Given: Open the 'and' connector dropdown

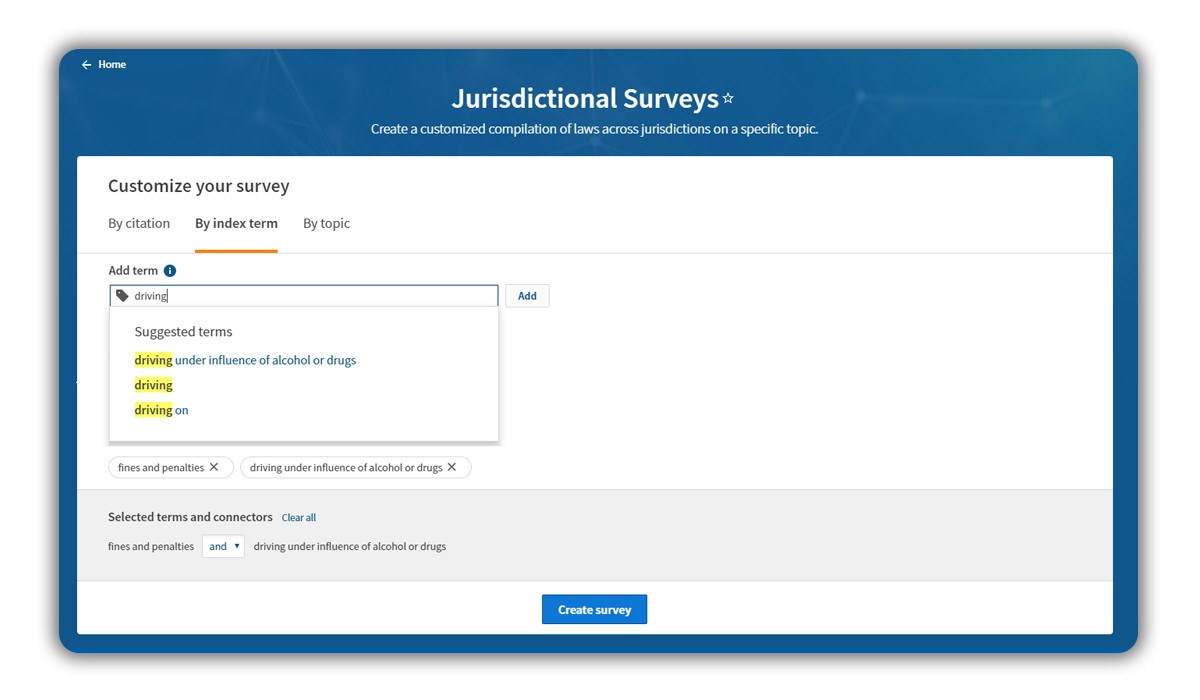Looking at the screenshot, I should click(223, 546).
